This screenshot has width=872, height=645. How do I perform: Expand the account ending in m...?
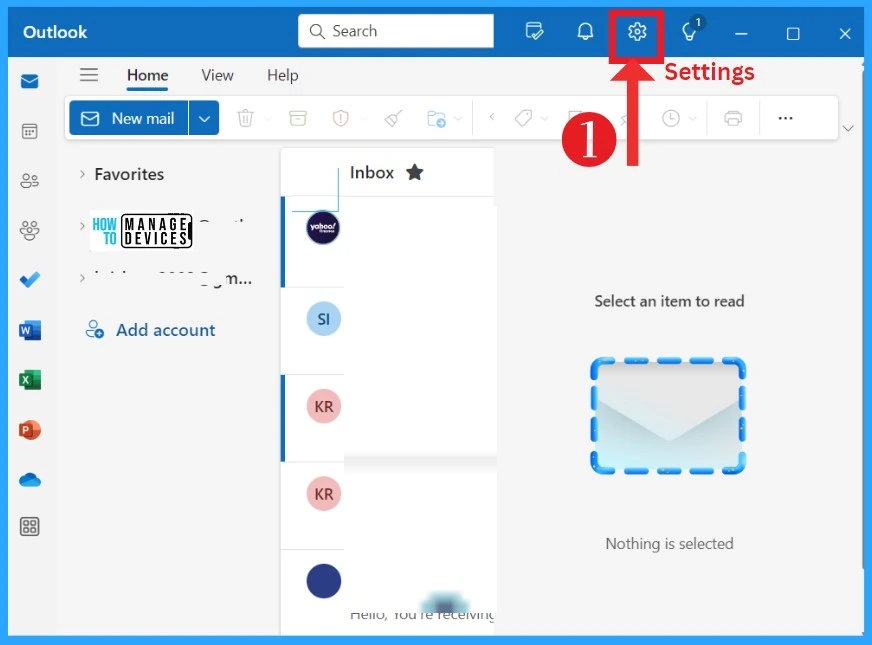coord(82,277)
